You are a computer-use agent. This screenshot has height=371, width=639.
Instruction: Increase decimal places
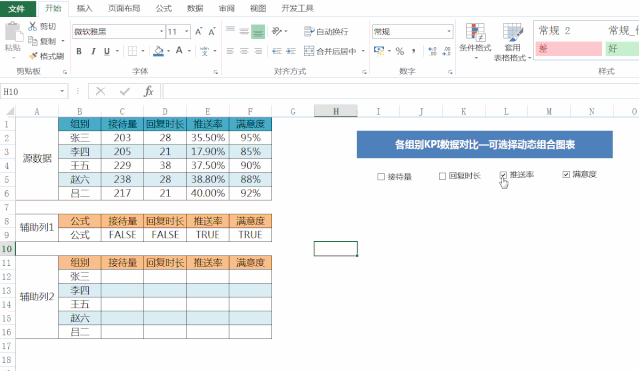click(x=432, y=51)
